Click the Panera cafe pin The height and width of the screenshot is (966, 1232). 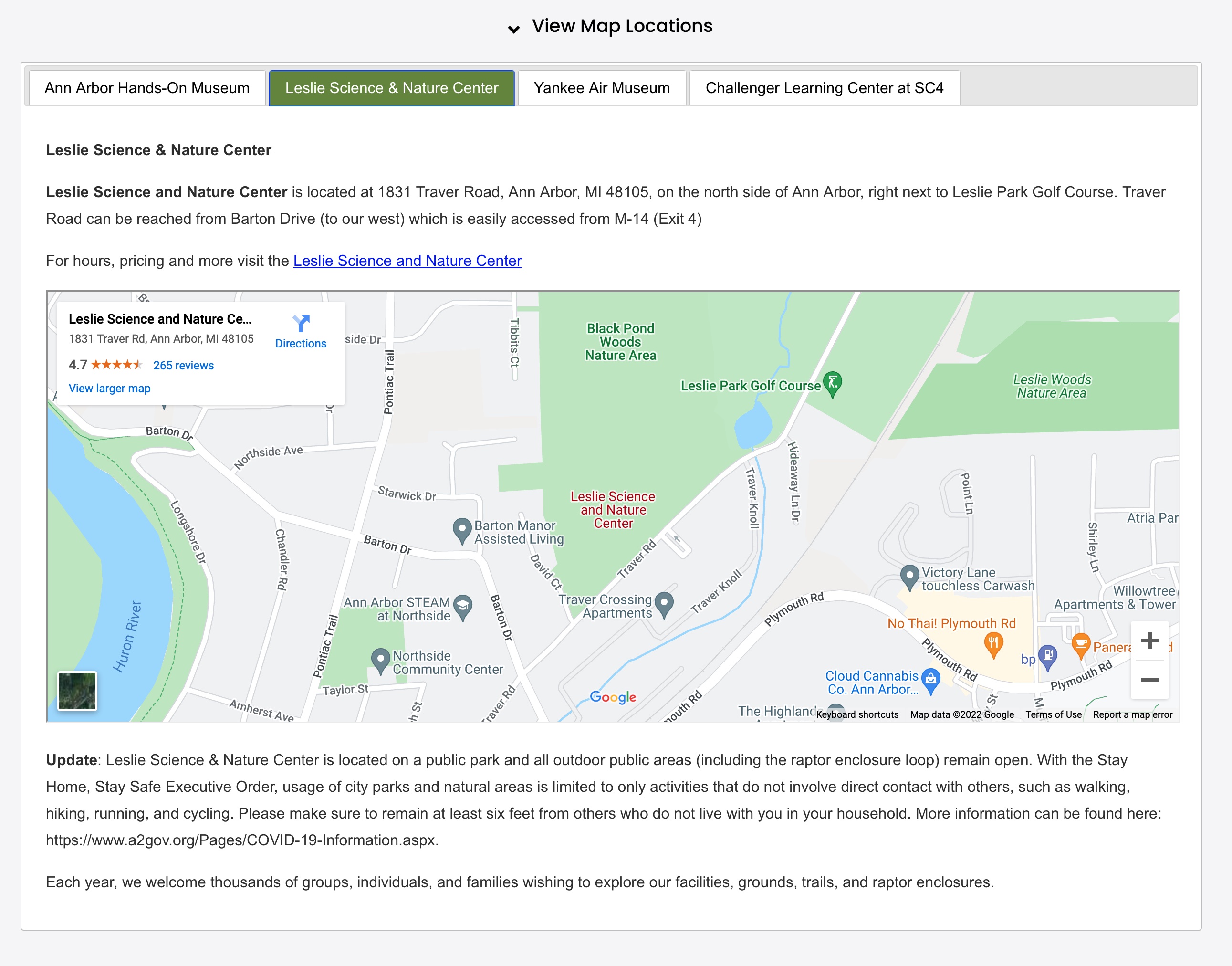coord(1080,646)
